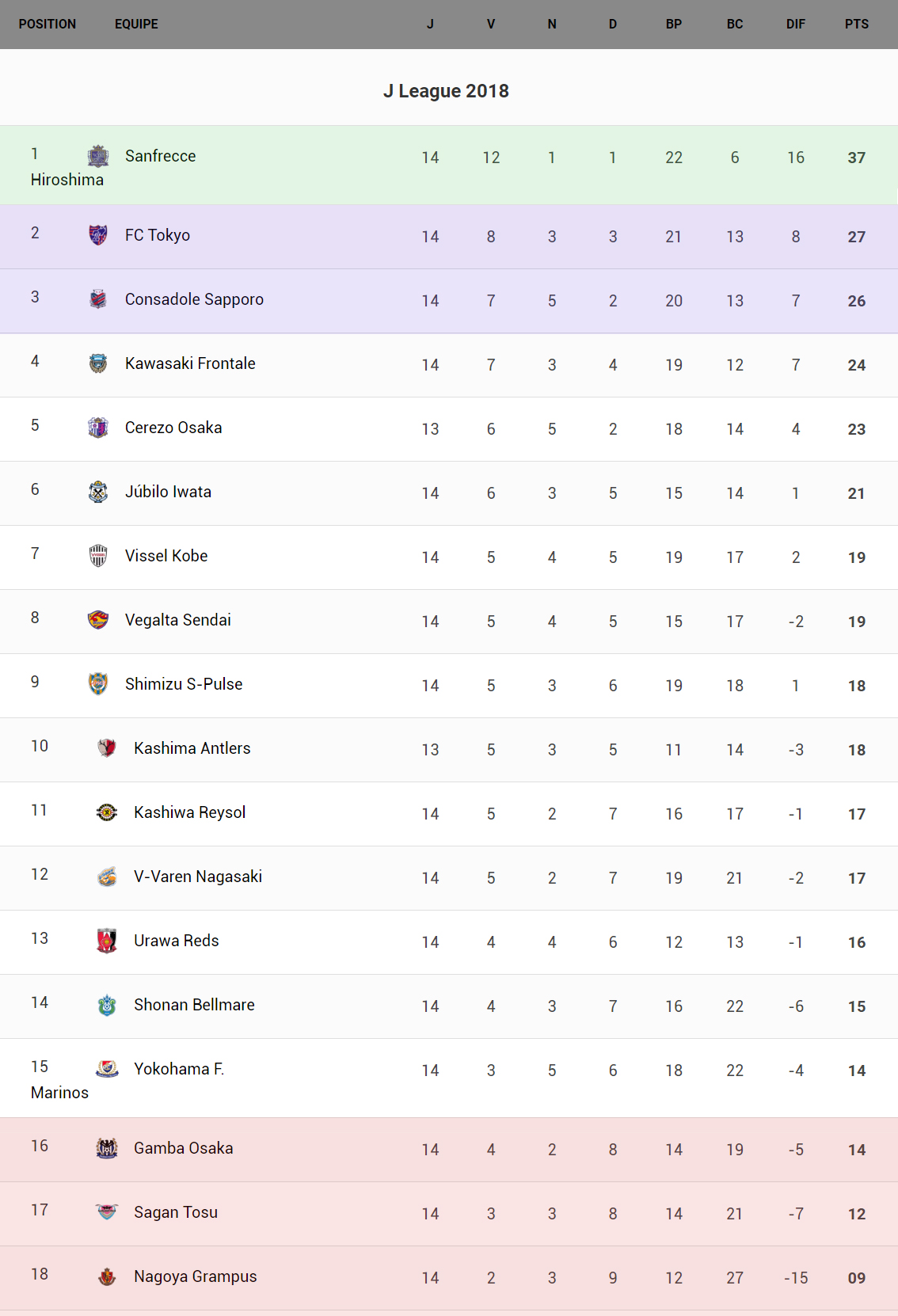Click the Sanfrecce Hiroshima club crest
Viewport: 898px width, 1316px height.
click(98, 156)
